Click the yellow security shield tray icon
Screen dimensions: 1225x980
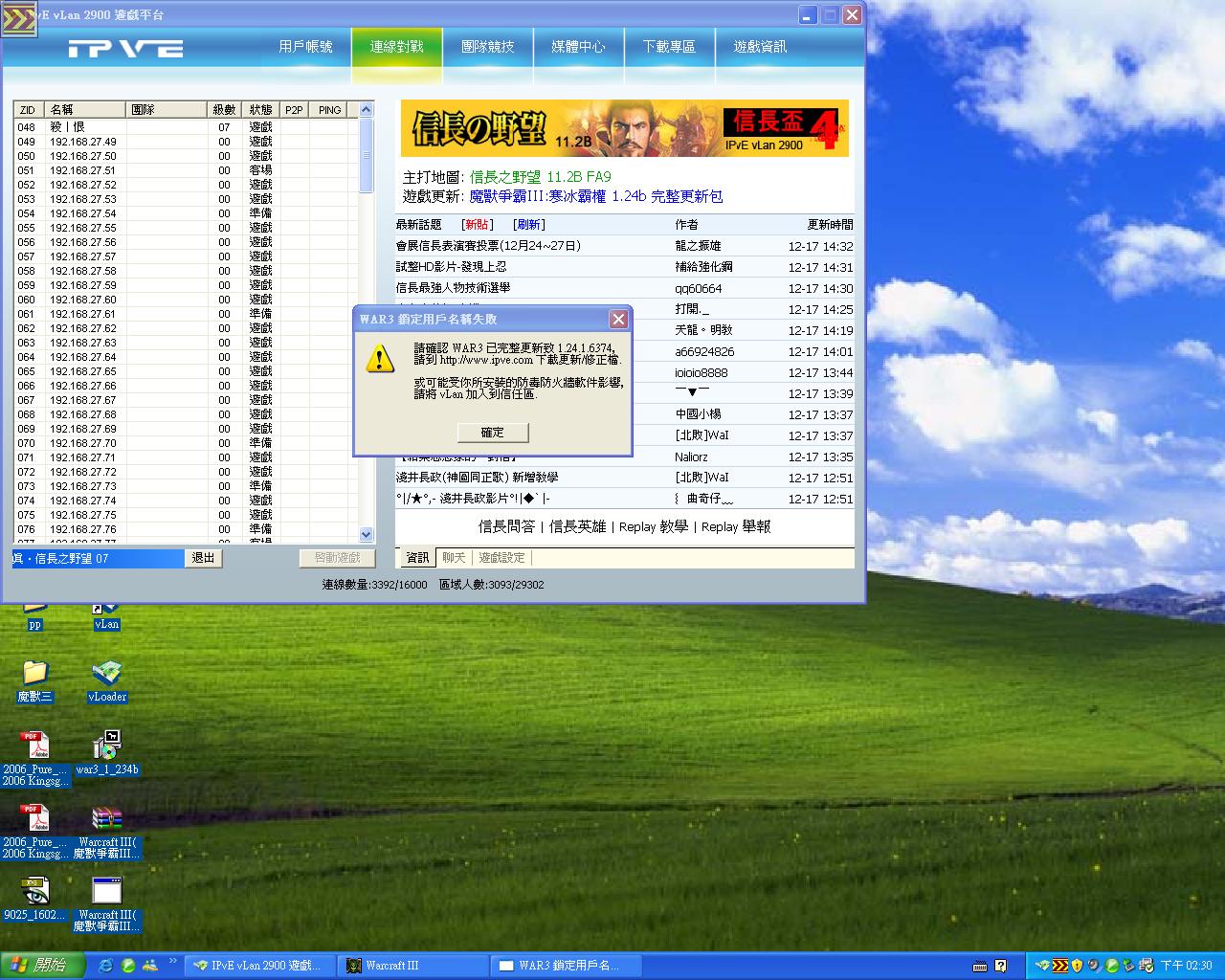tap(1077, 966)
